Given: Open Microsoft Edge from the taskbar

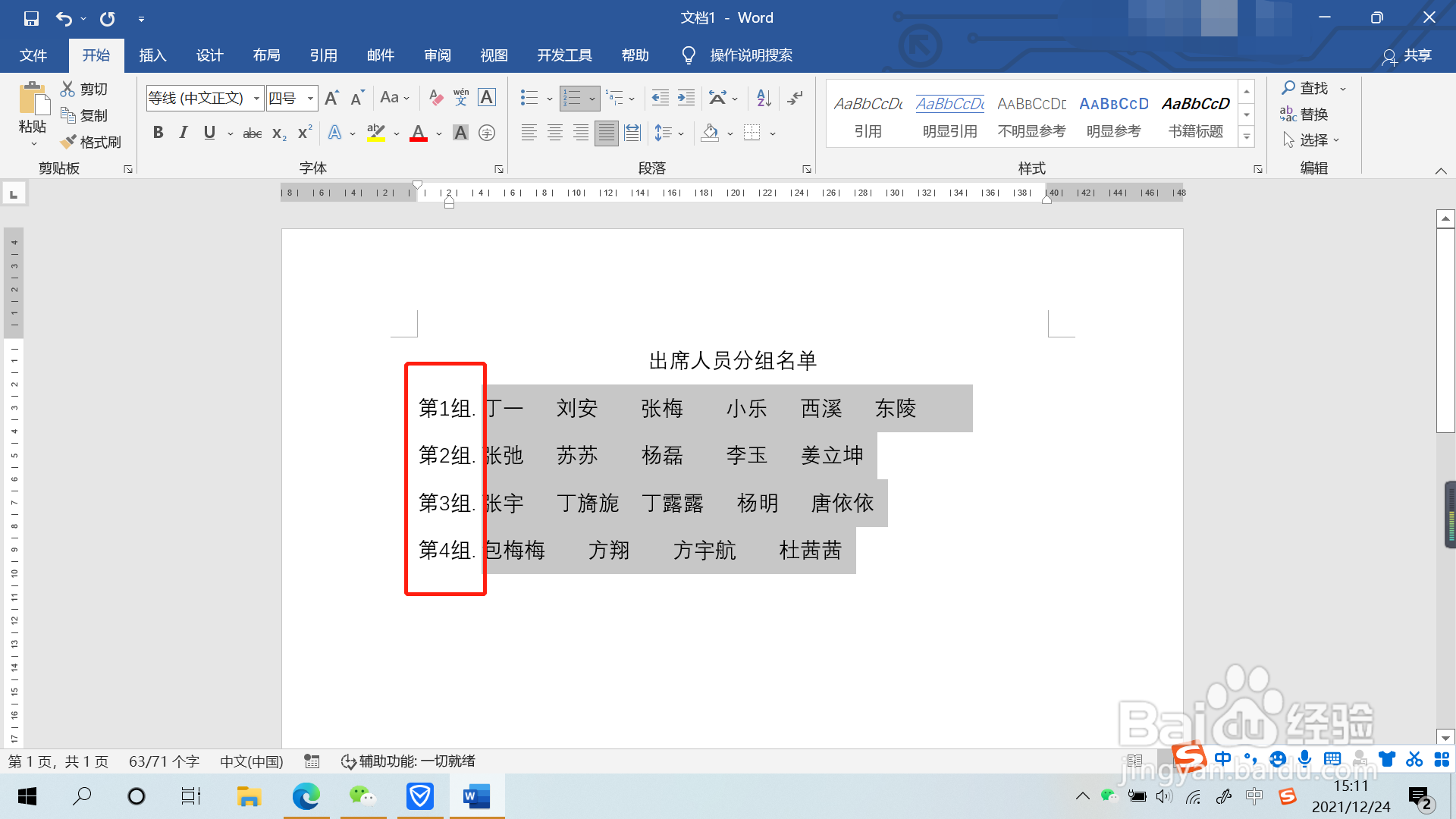Looking at the screenshot, I should (x=306, y=796).
